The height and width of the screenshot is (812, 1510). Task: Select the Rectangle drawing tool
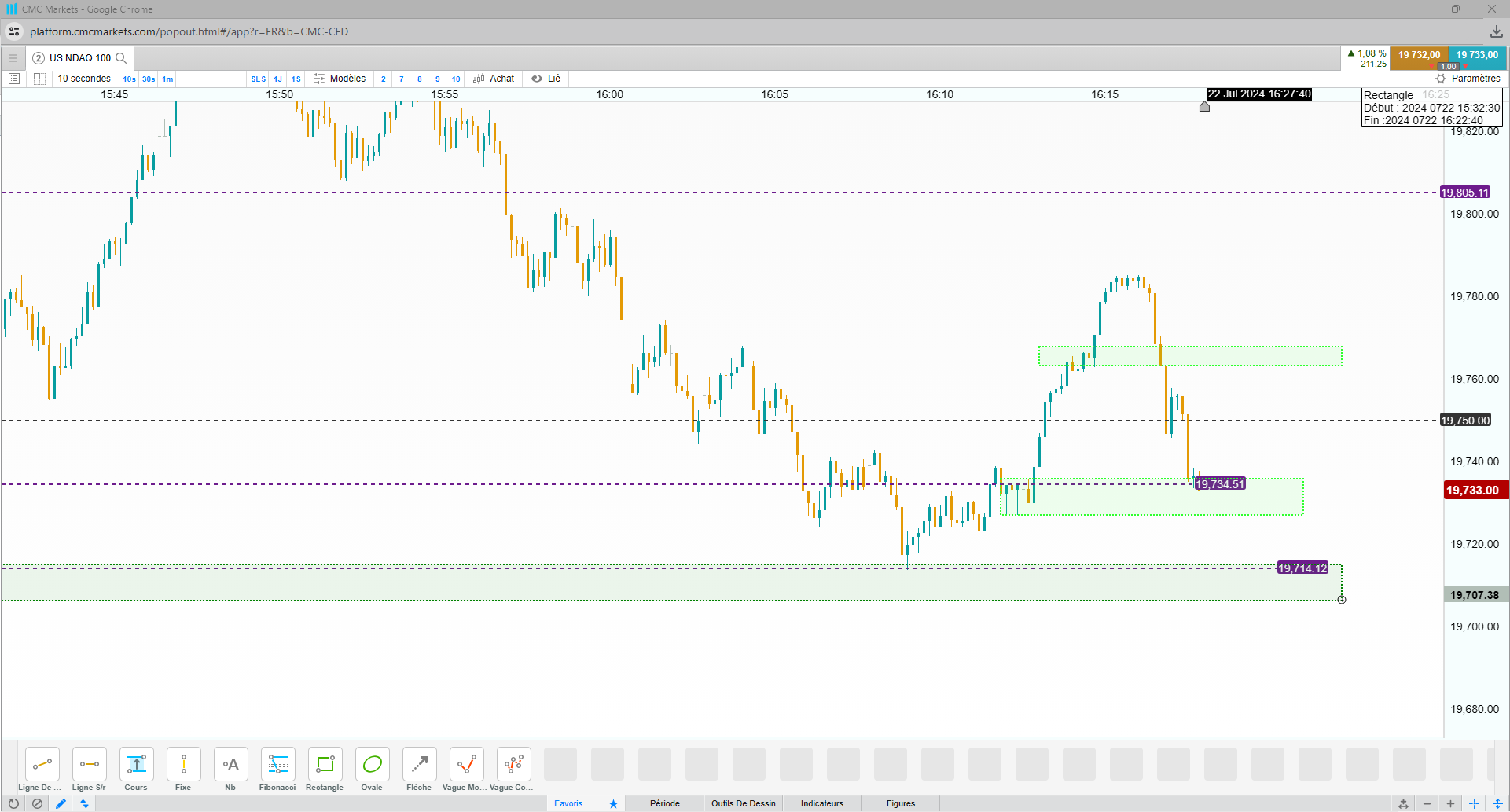[325, 770]
